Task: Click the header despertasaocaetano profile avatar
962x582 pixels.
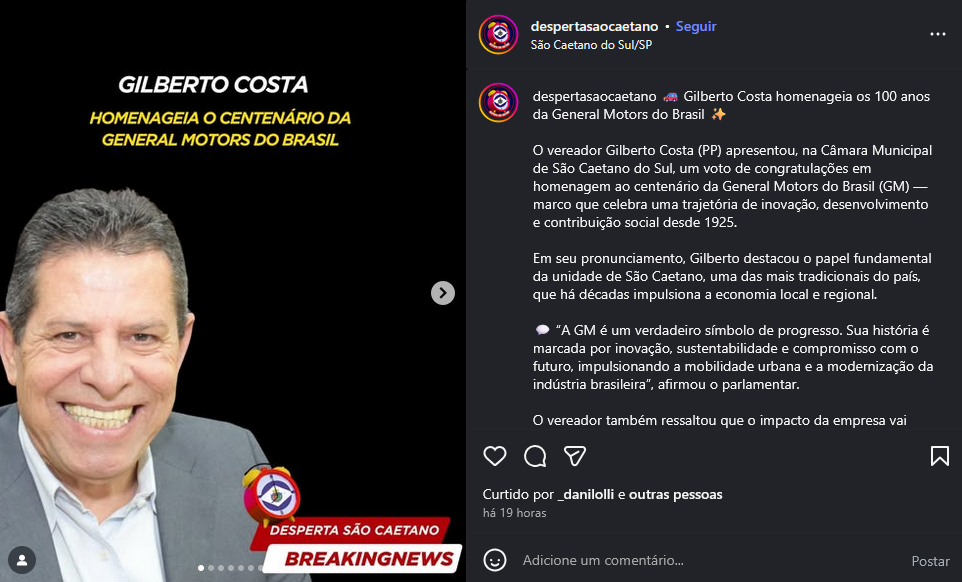Action: click(499, 35)
